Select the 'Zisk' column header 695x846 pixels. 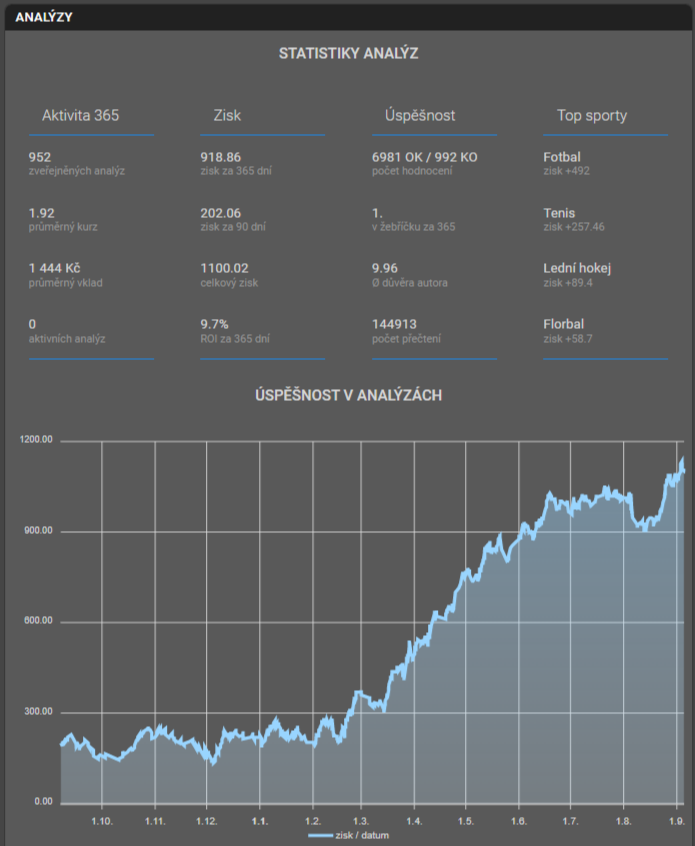pos(227,115)
